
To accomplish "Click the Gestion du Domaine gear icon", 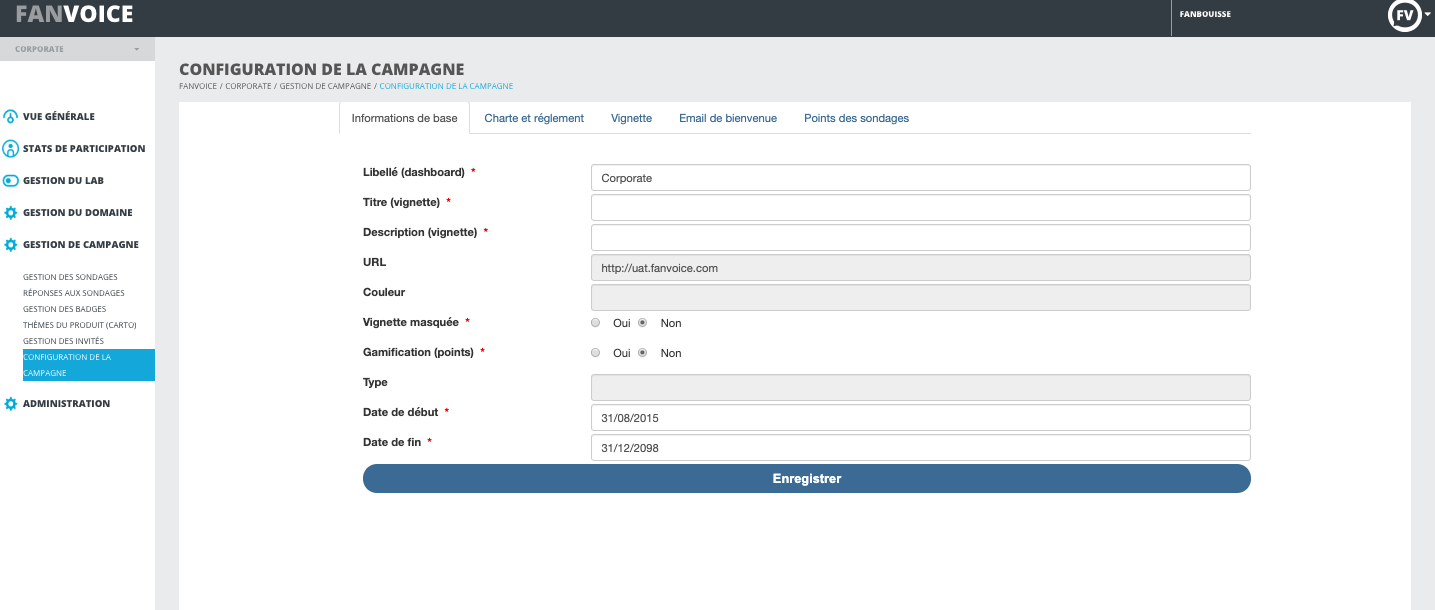I will coord(11,213).
